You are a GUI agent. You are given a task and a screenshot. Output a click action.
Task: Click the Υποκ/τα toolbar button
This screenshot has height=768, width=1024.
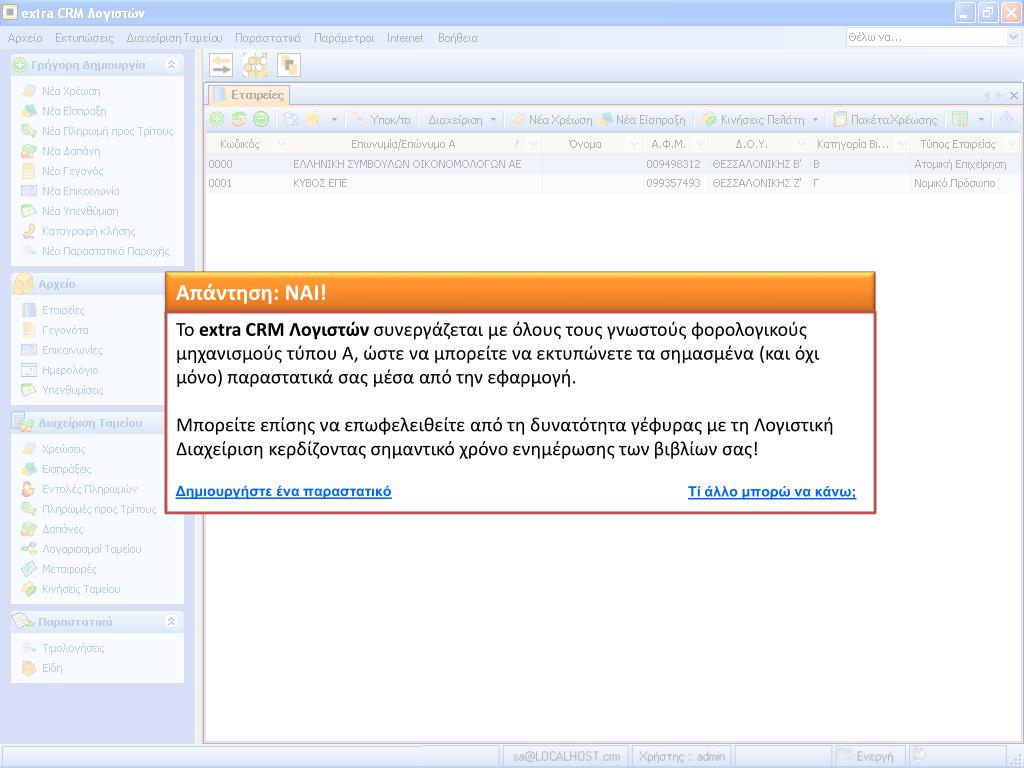(x=382, y=120)
